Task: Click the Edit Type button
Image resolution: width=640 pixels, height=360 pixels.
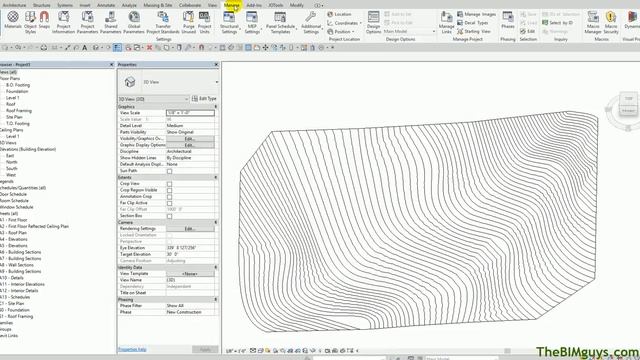Action: click(x=204, y=99)
